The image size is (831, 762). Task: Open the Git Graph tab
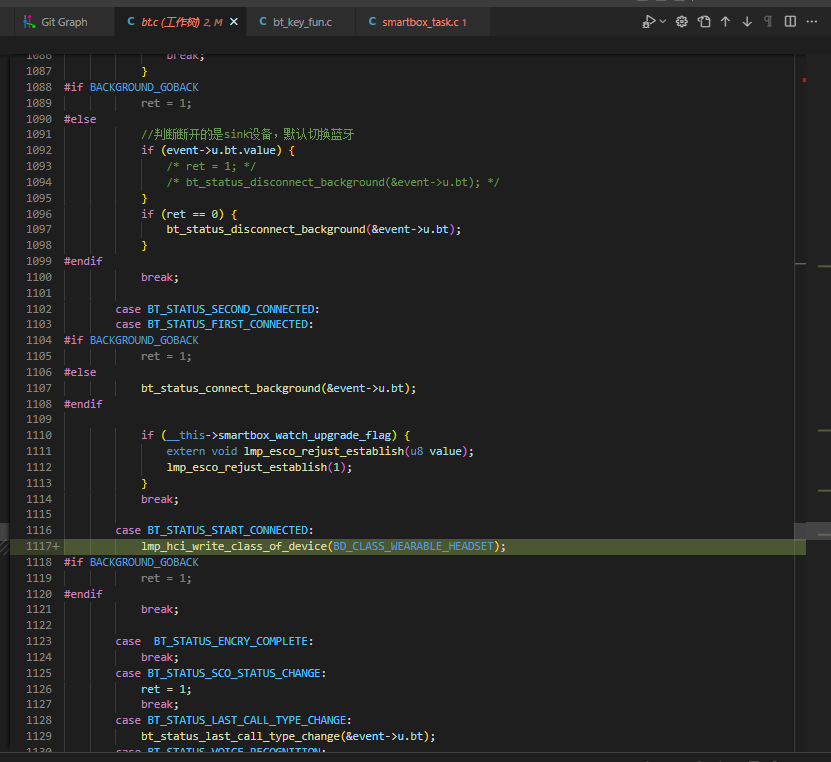pos(56,22)
